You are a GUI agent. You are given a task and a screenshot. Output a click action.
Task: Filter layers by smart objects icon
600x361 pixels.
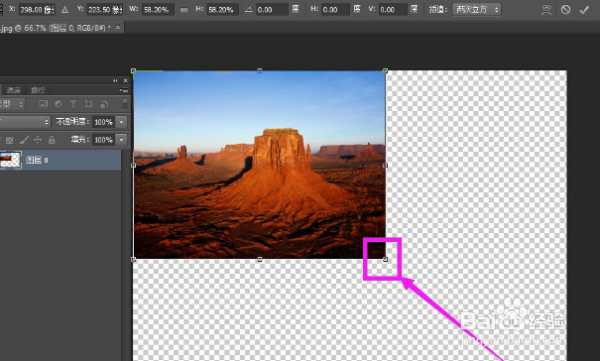(104, 104)
